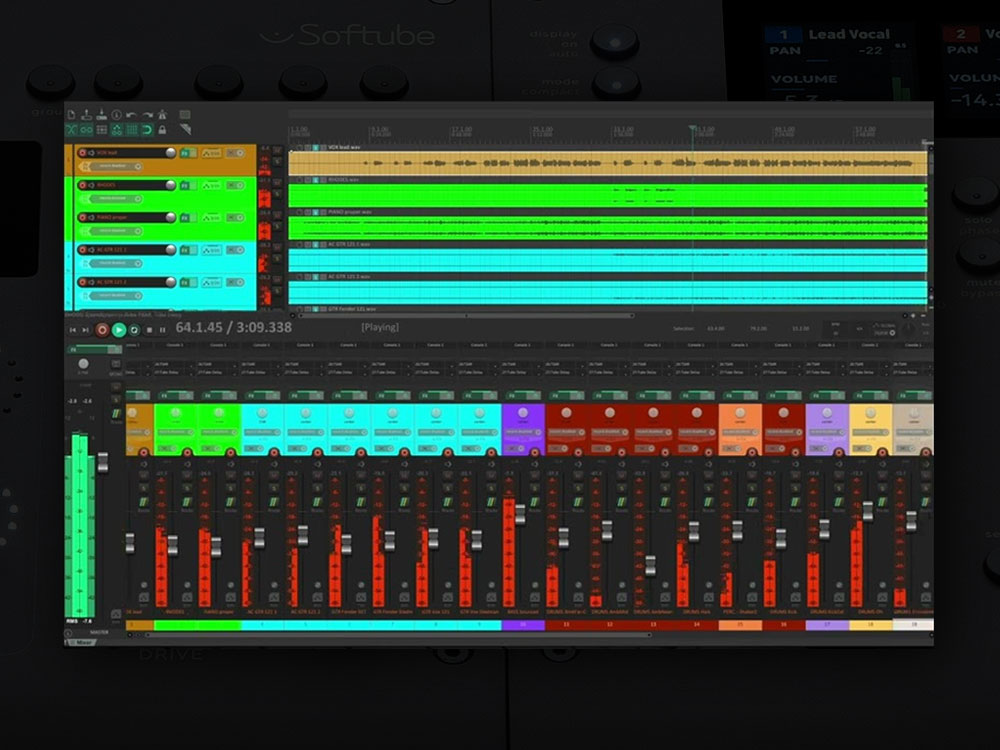Click the Undo arrow in the toolbar
This screenshot has height=750, width=1000.
tap(132, 115)
